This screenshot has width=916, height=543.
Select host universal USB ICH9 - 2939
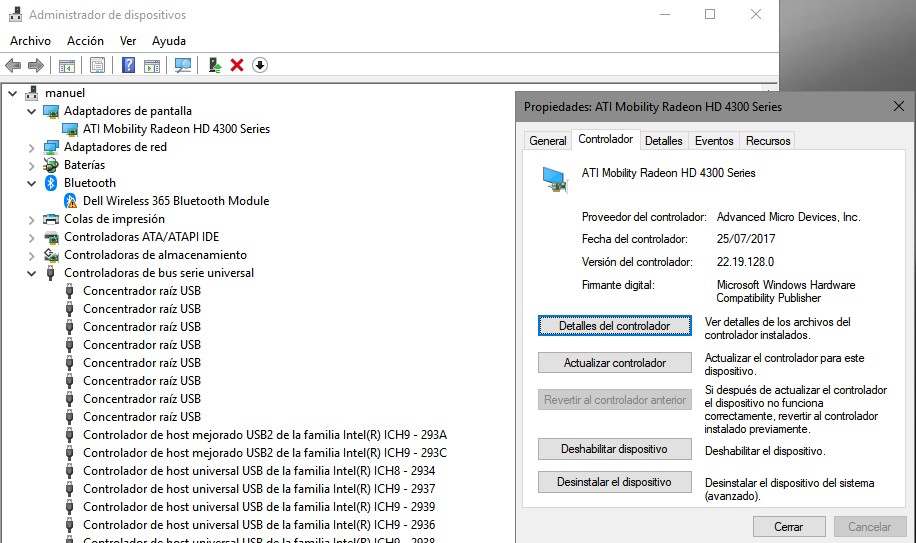tap(259, 507)
